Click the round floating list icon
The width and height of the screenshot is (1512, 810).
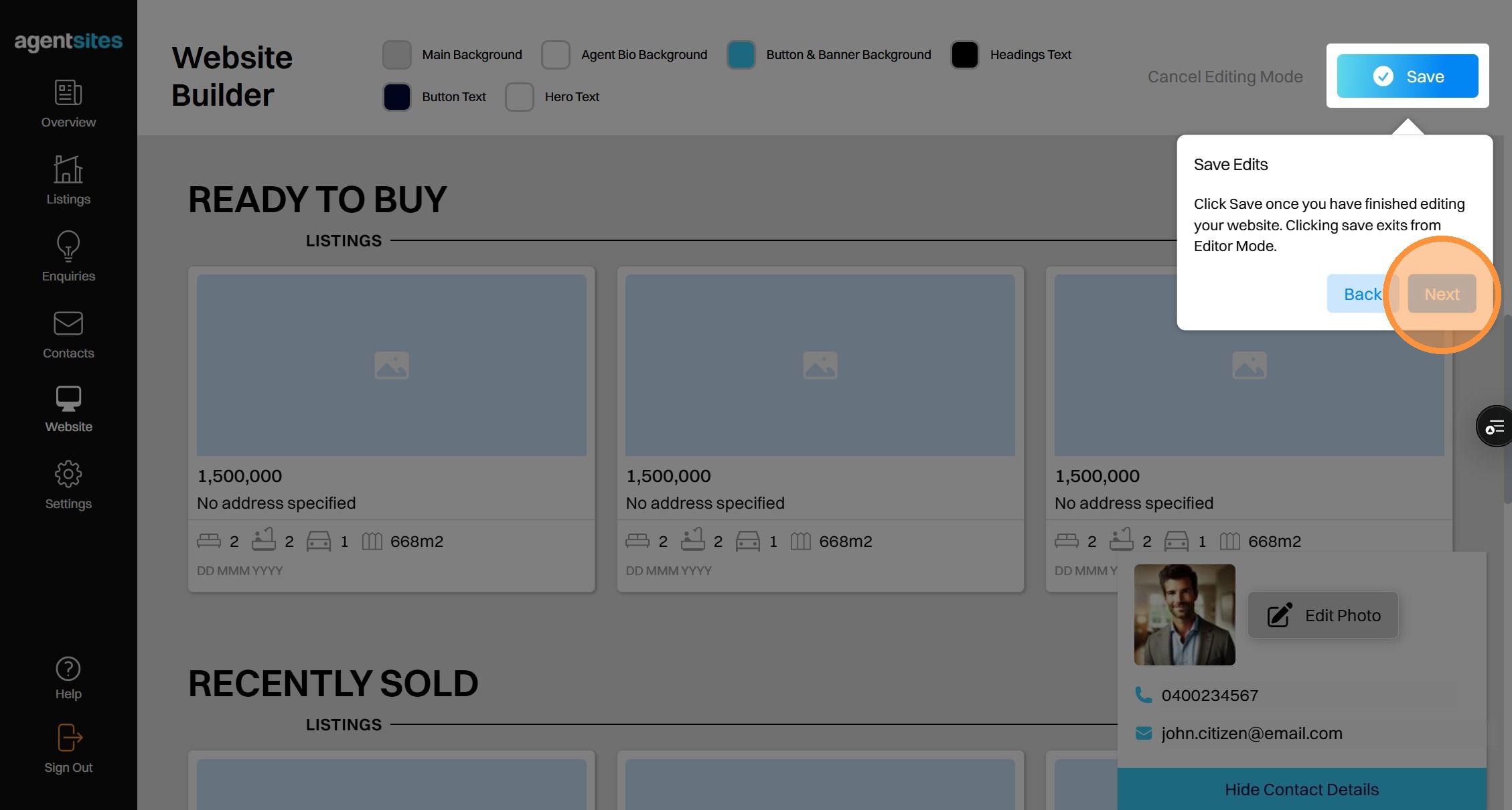tap(1495, 426)
